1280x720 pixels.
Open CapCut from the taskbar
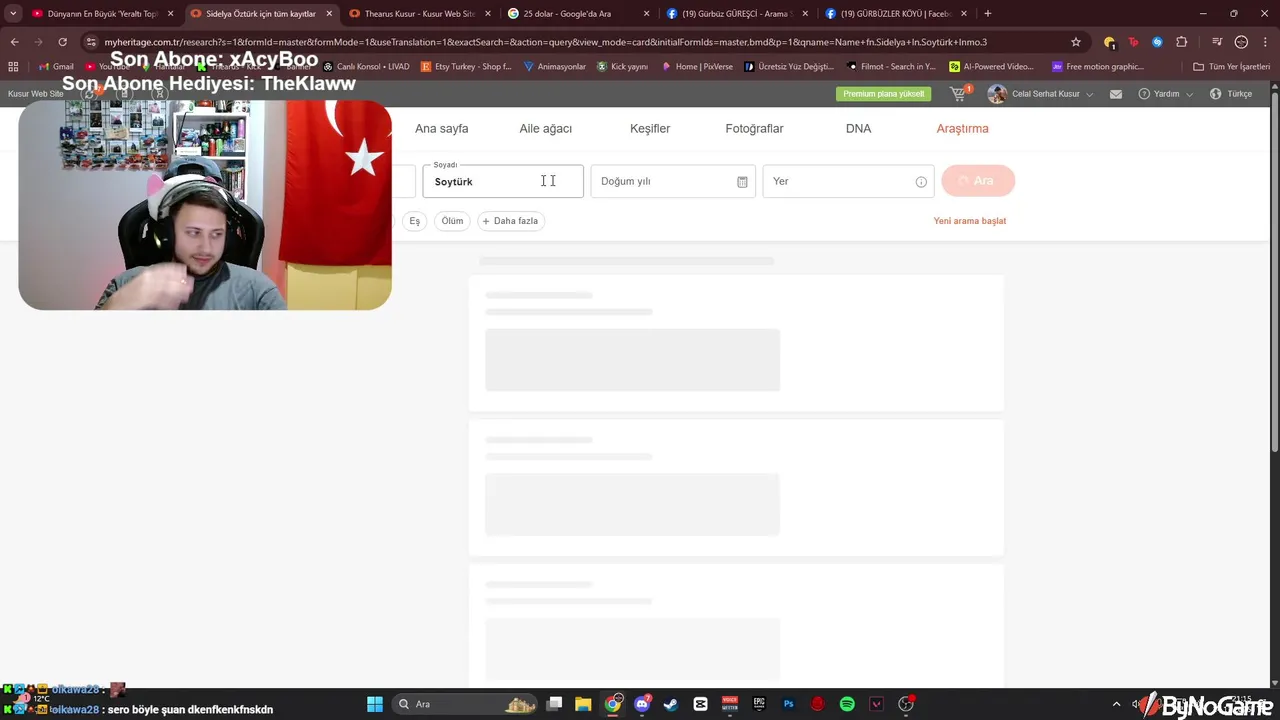(700, 704)
